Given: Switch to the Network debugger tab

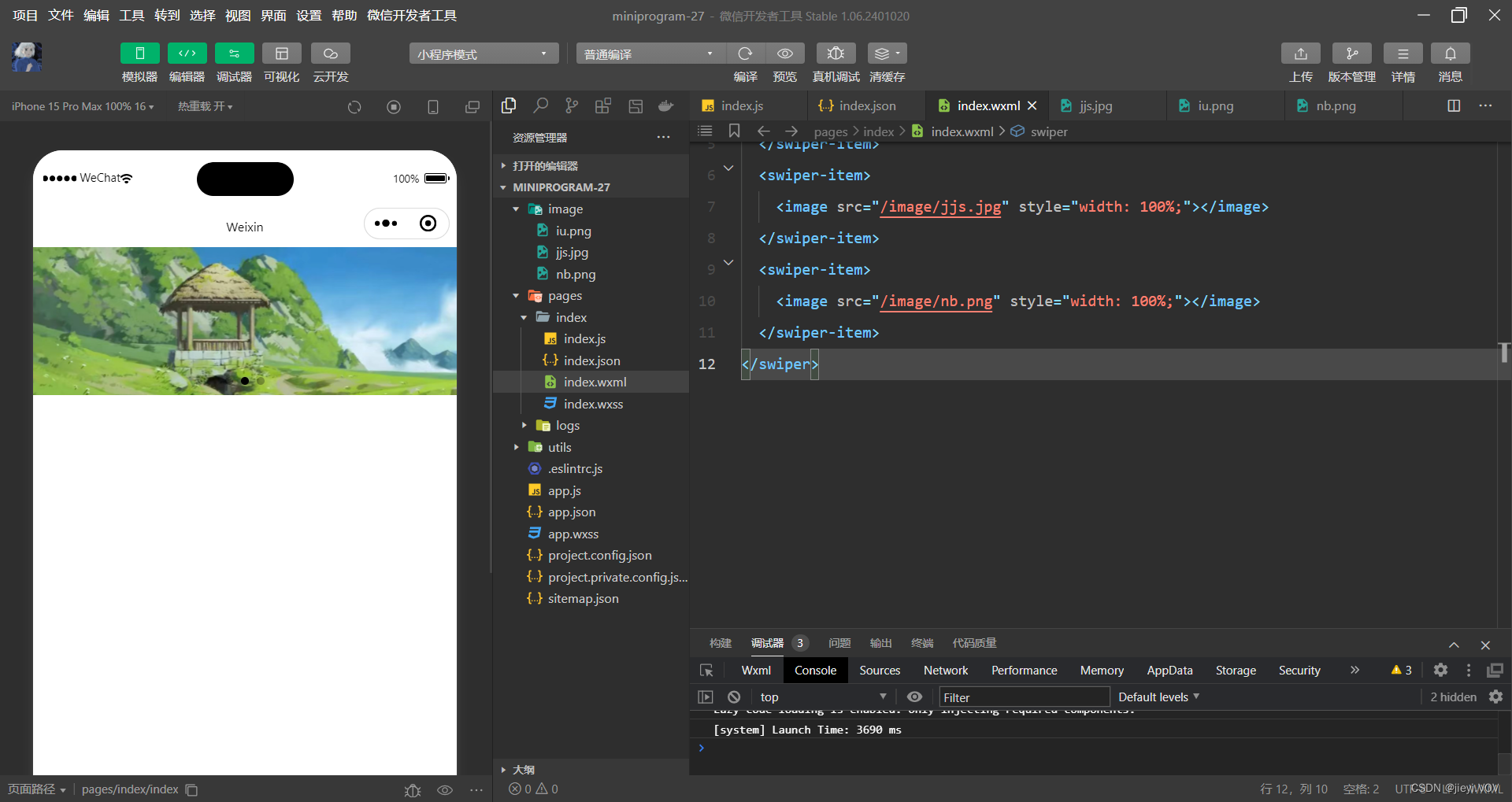Looking at the screenshot, I should (946, 670).
